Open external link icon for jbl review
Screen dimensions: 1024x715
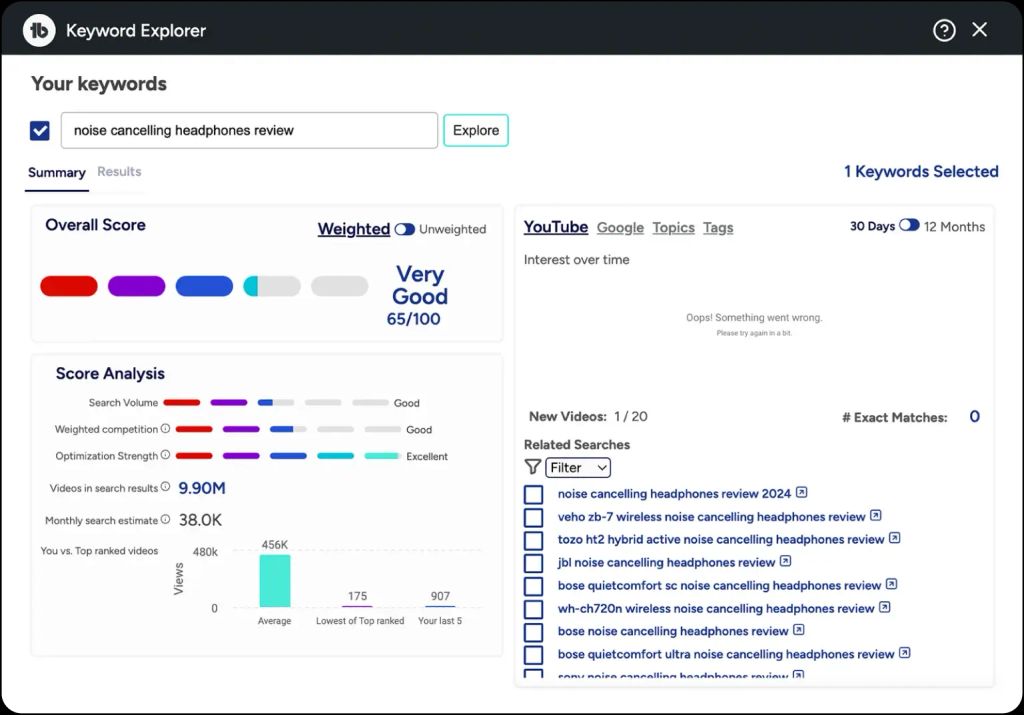click(x=786, y=562)
